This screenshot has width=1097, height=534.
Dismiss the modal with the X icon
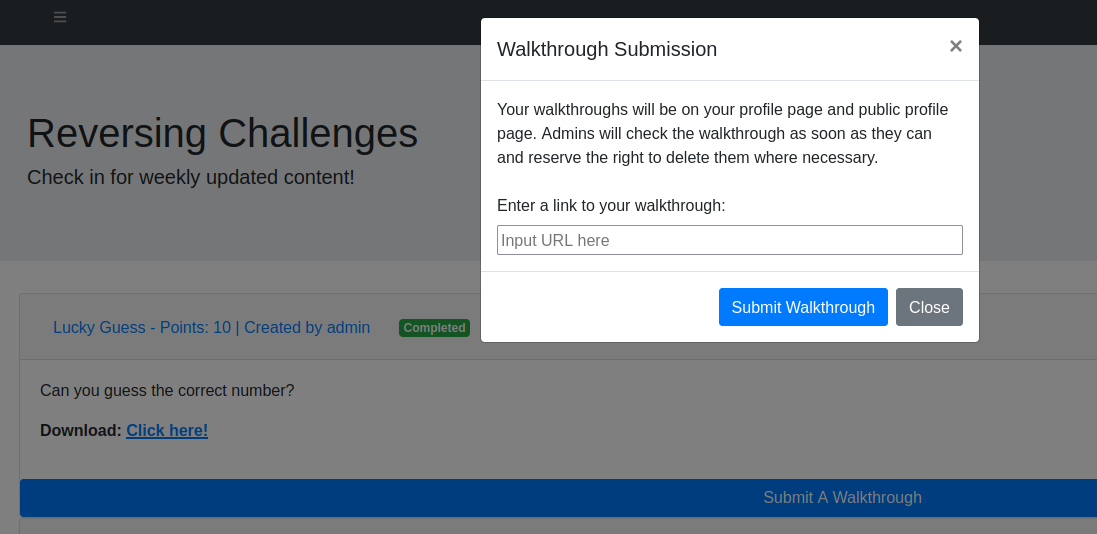(x=955, y=46)
